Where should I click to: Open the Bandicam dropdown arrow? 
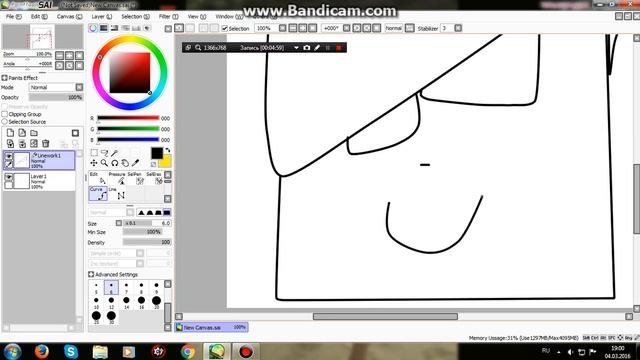pyautogui.click(x=296, y=48)
